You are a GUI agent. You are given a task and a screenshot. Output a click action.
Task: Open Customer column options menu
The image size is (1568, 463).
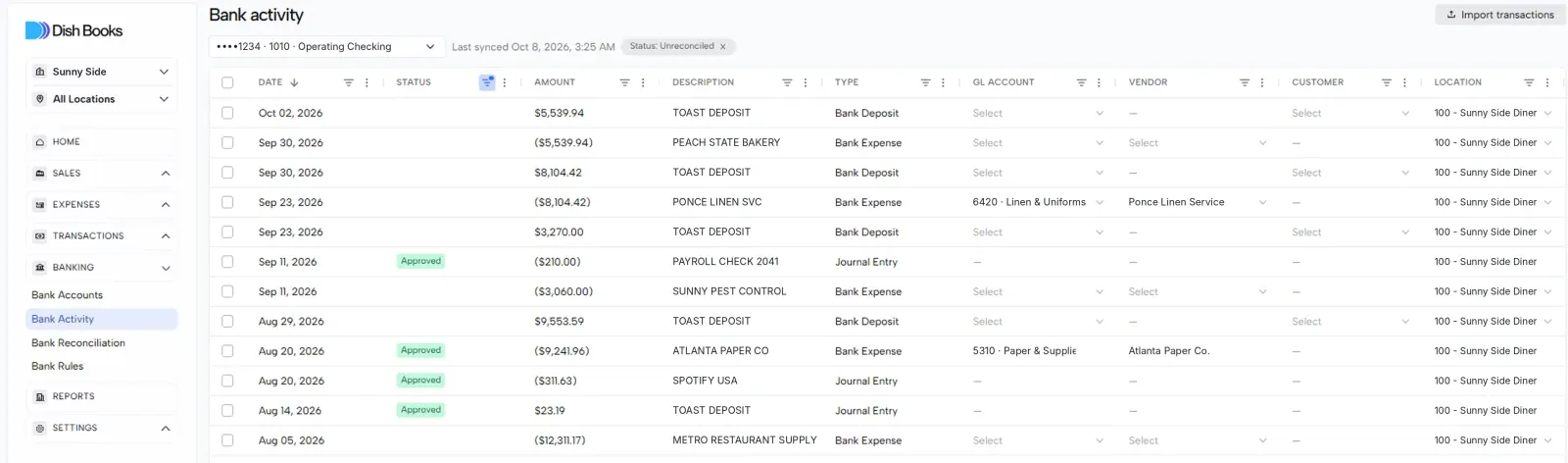tap(1404, 82)
